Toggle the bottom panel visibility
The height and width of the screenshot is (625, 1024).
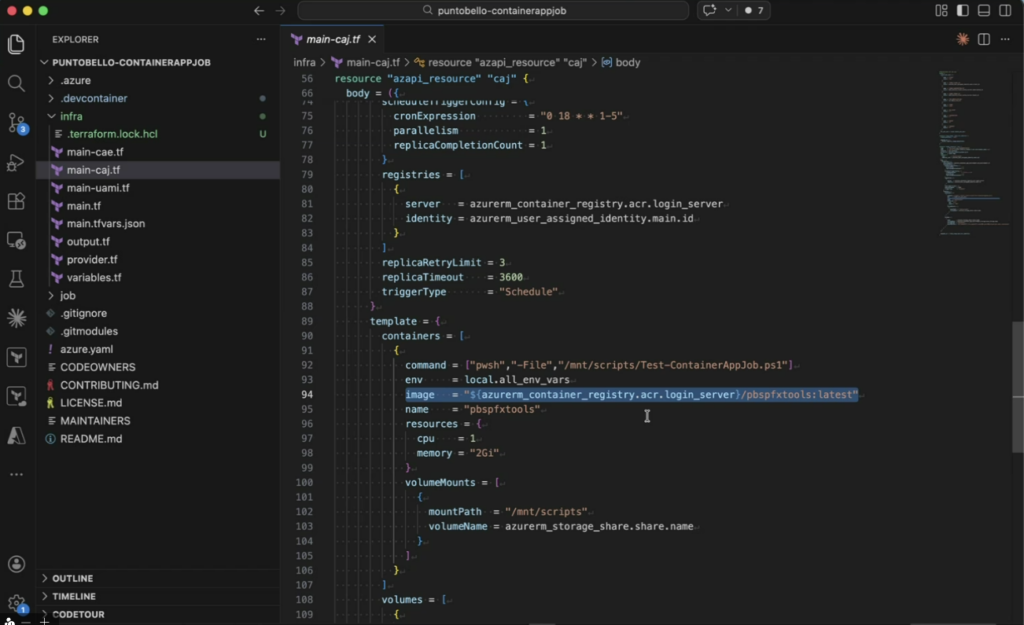point(984,10)
